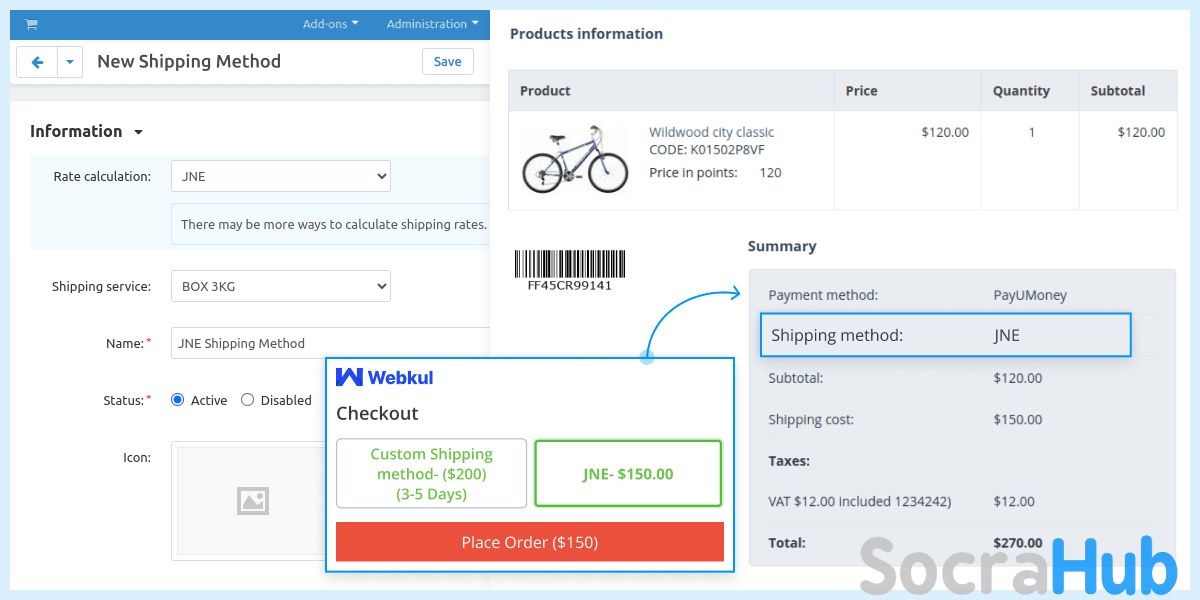Click the New Shipping Method page title

[189, 61]
